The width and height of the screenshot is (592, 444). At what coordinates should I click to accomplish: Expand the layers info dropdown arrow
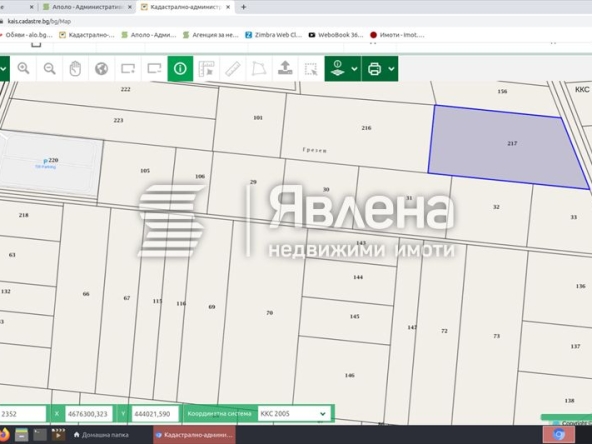(x=355, y=69)
